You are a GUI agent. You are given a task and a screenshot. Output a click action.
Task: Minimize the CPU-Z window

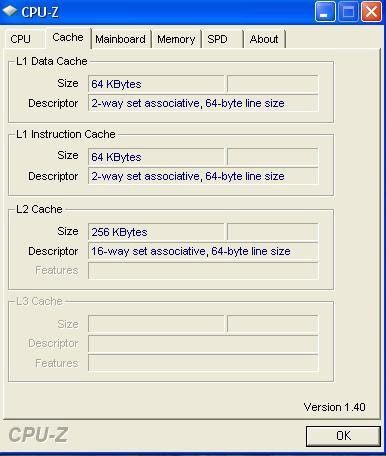pyautogui.click(x=325, y=12)
